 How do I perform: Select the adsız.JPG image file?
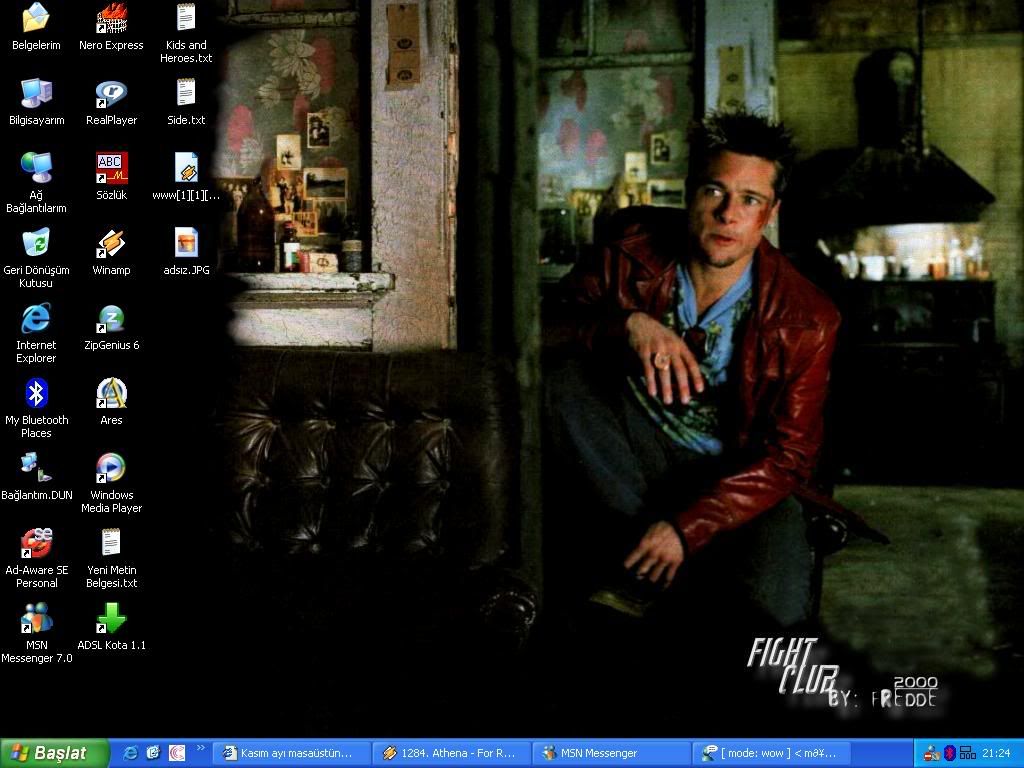(x=186, y=244)
